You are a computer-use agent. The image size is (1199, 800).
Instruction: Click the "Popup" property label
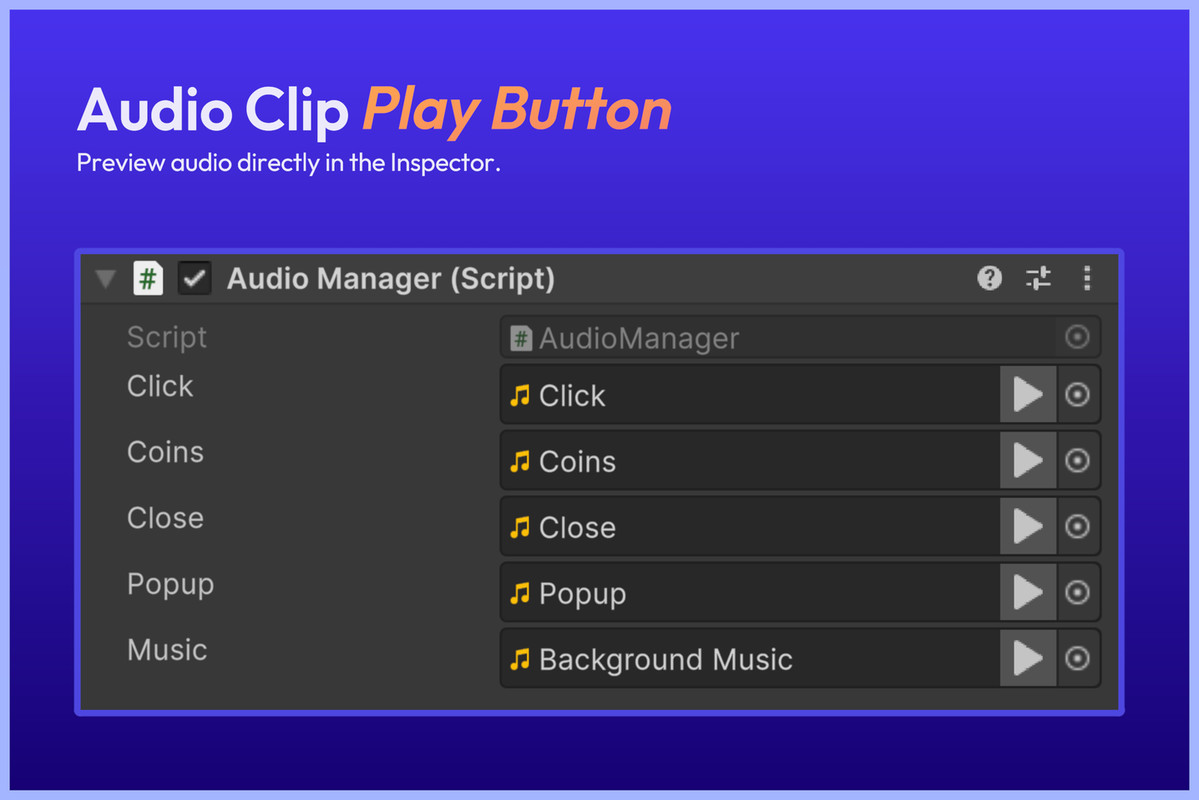coord(171,585)
